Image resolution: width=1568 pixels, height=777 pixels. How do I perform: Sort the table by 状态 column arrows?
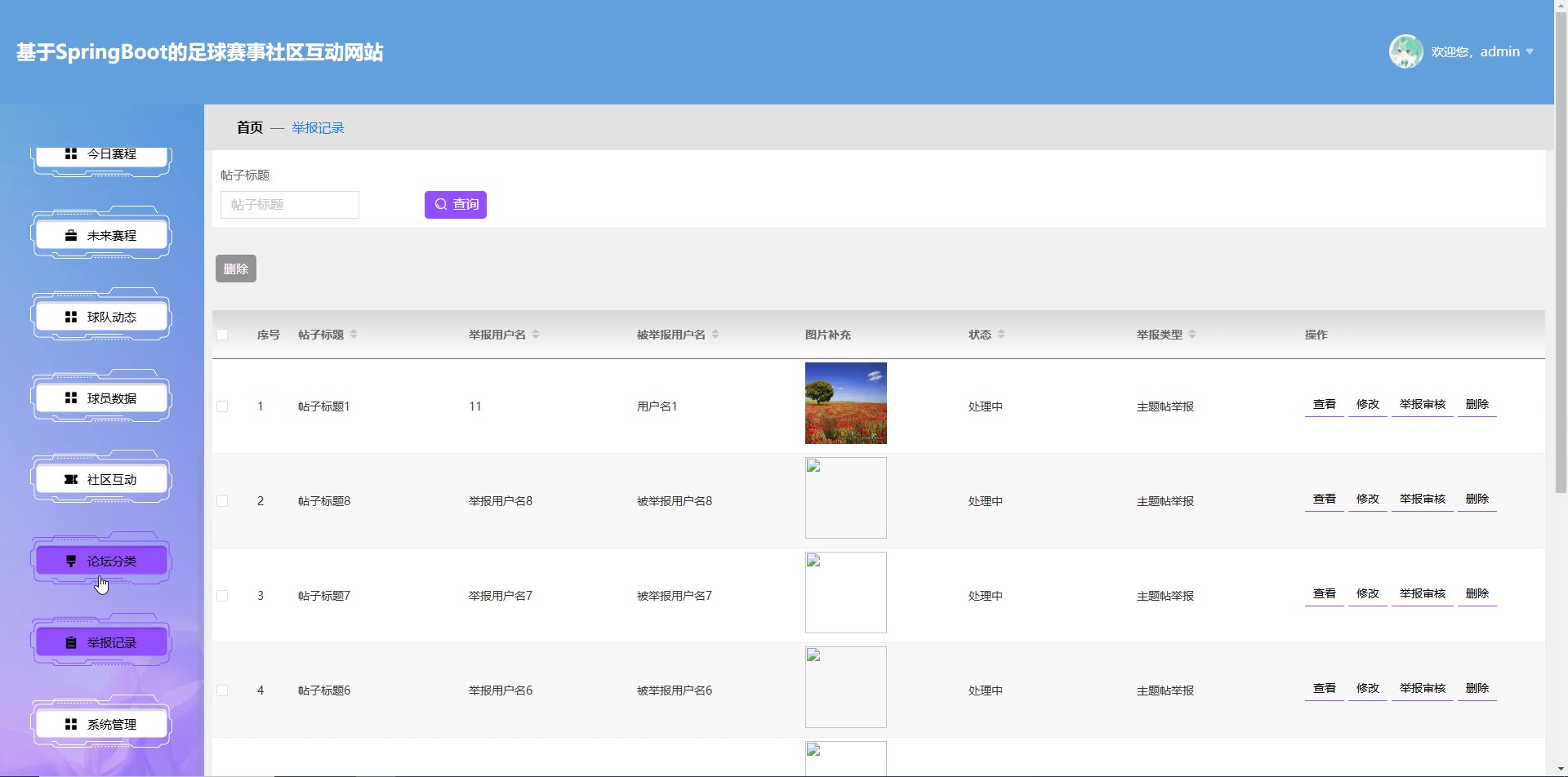tap(1001, 335)
